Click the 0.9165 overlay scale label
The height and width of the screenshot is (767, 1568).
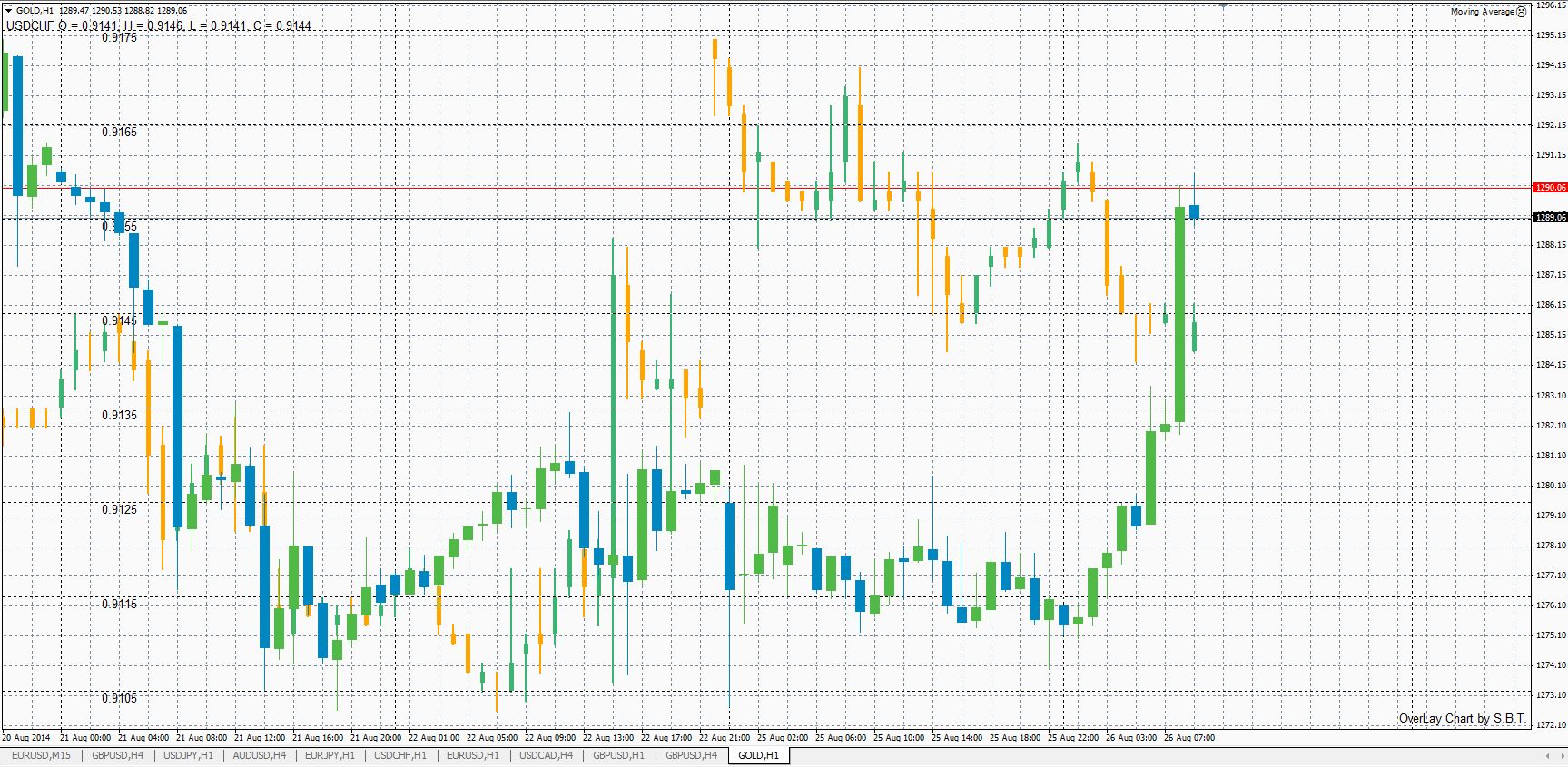coord(120,132)
